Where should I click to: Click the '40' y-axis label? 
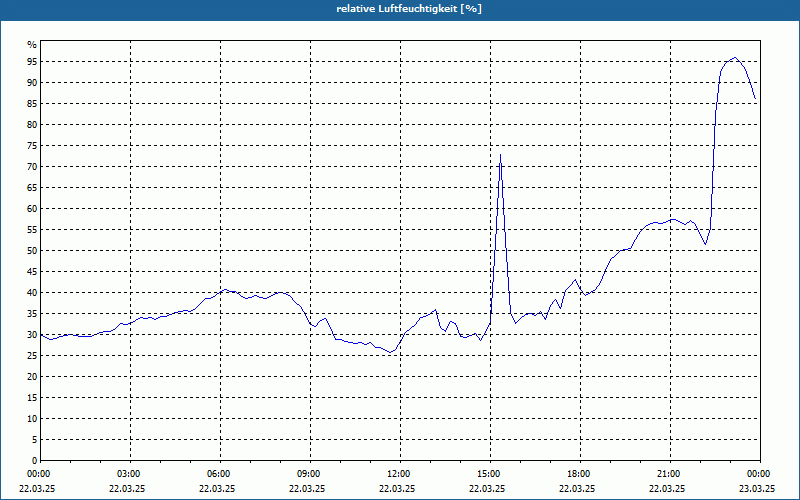pyautogui.click(x=32, y=293)
